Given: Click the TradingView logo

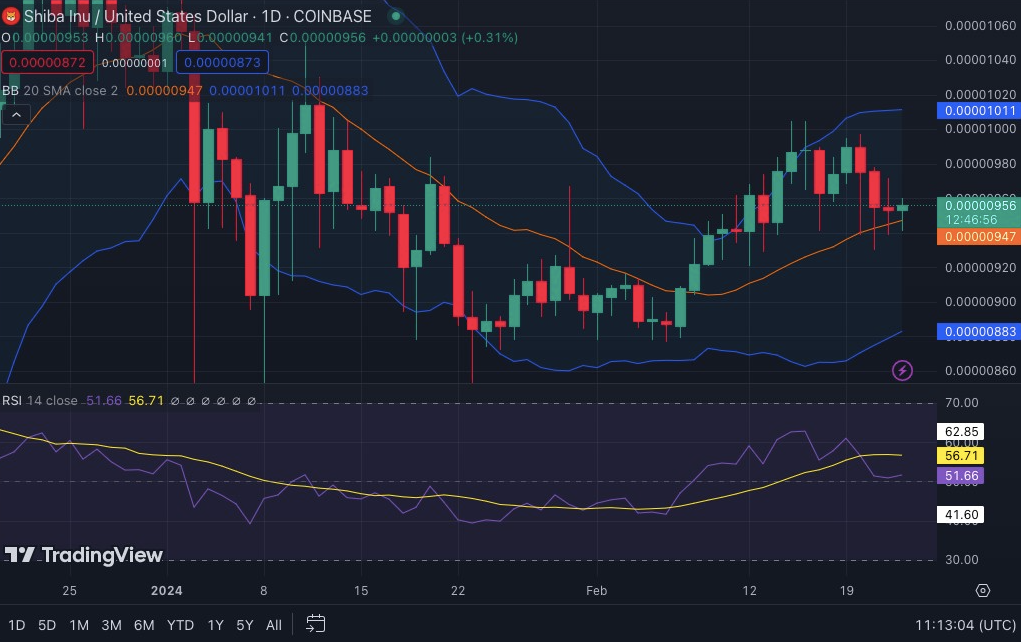Looking at the screenshot, I should click(x=83, y=555).
